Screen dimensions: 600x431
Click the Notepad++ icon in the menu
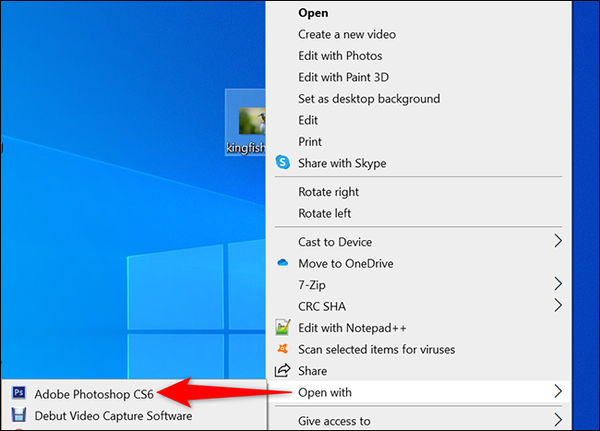coord(282,327)
